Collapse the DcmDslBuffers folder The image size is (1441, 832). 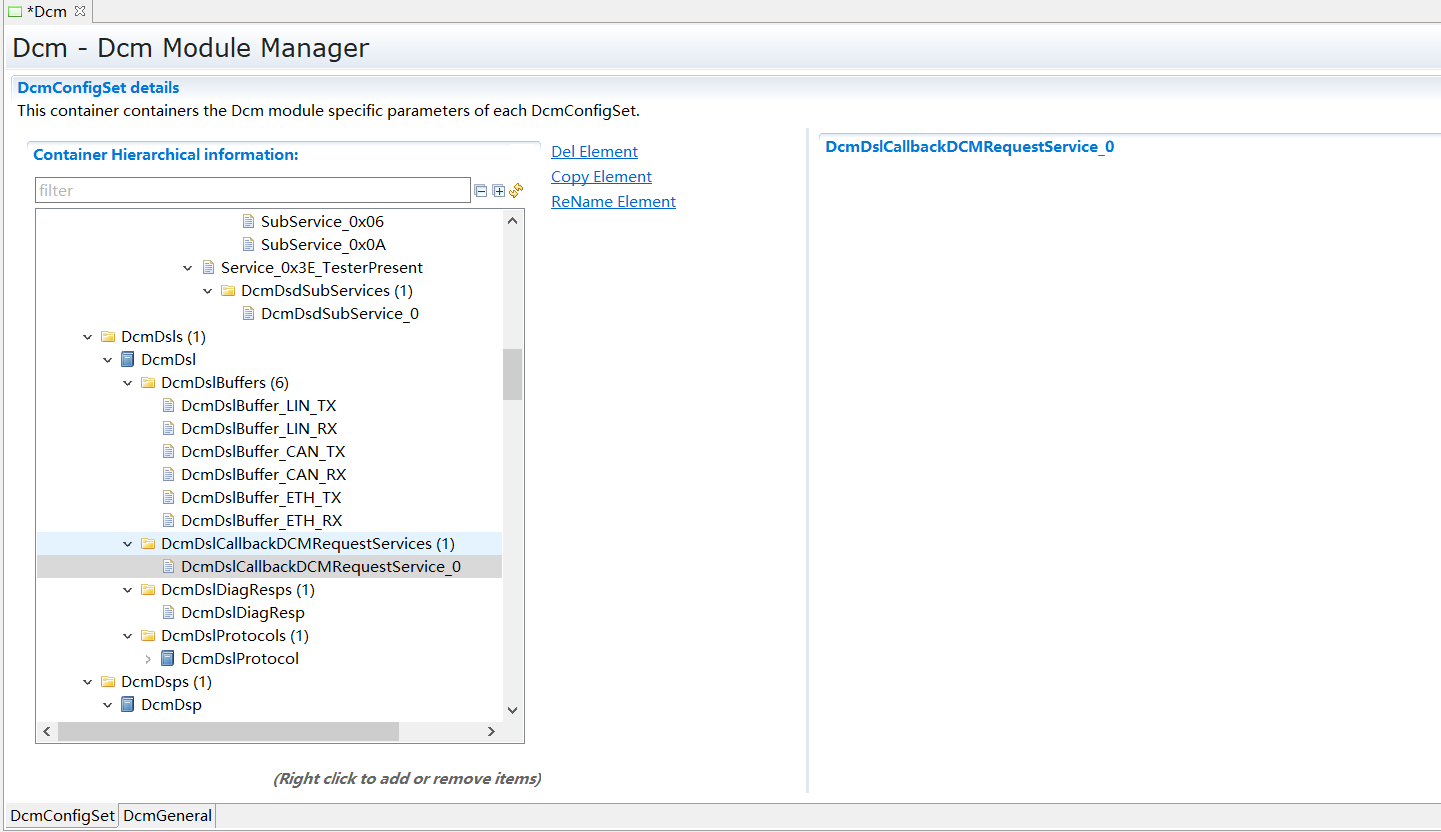click(x=128, y=382)
